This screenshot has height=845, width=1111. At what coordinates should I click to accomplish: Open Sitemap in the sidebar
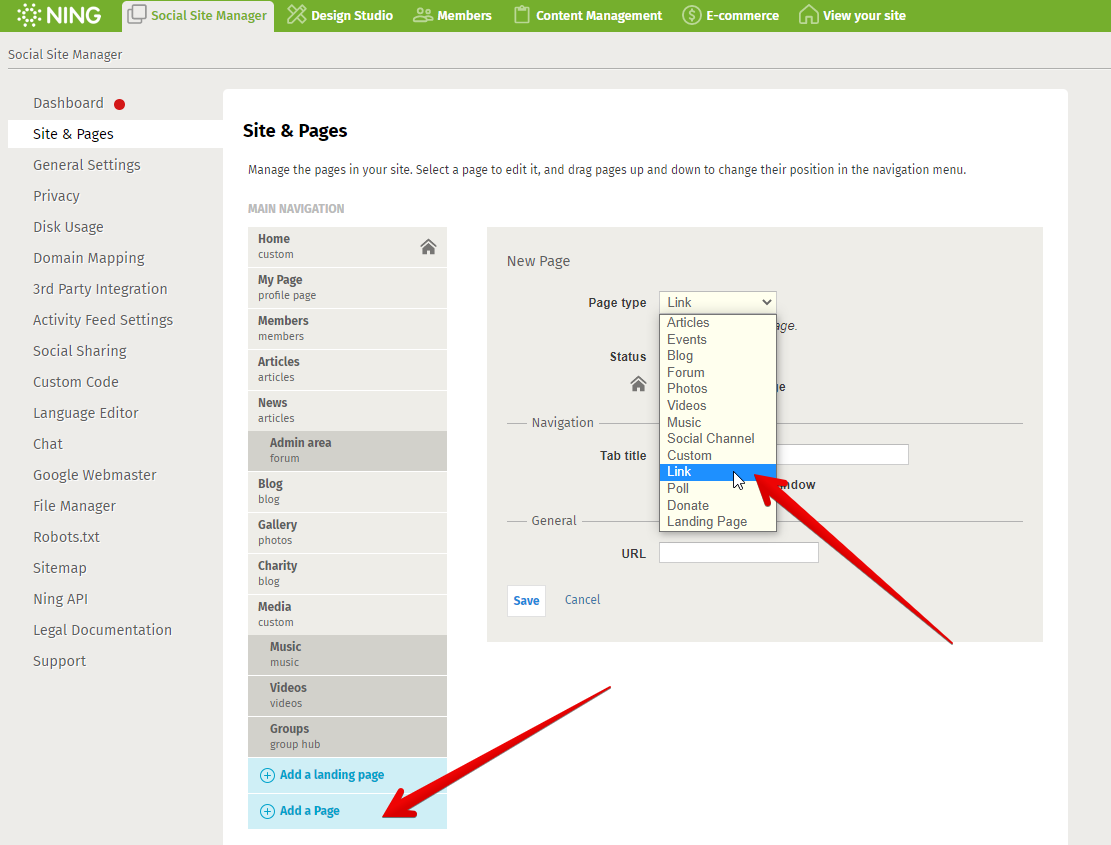point(60,568)
